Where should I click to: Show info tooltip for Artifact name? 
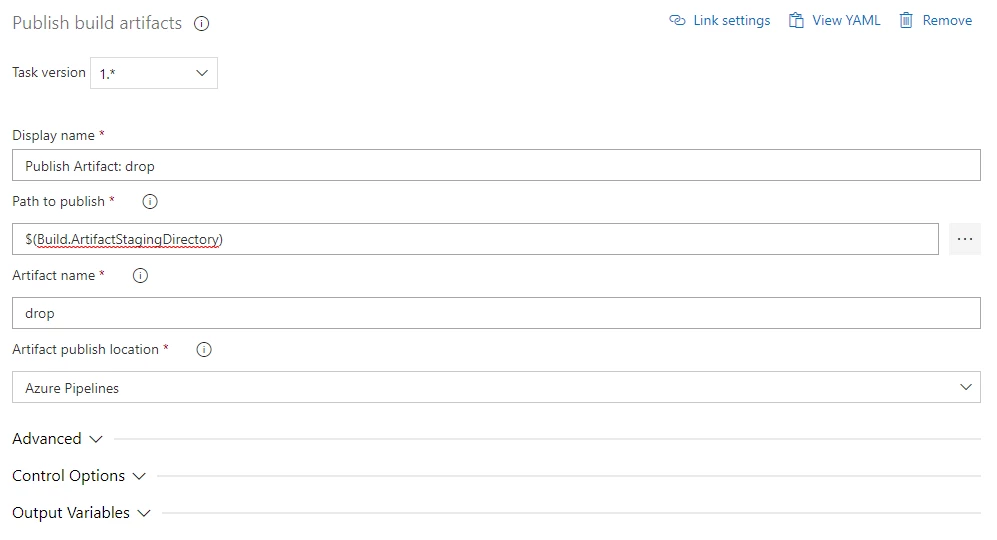click(141, 275)
